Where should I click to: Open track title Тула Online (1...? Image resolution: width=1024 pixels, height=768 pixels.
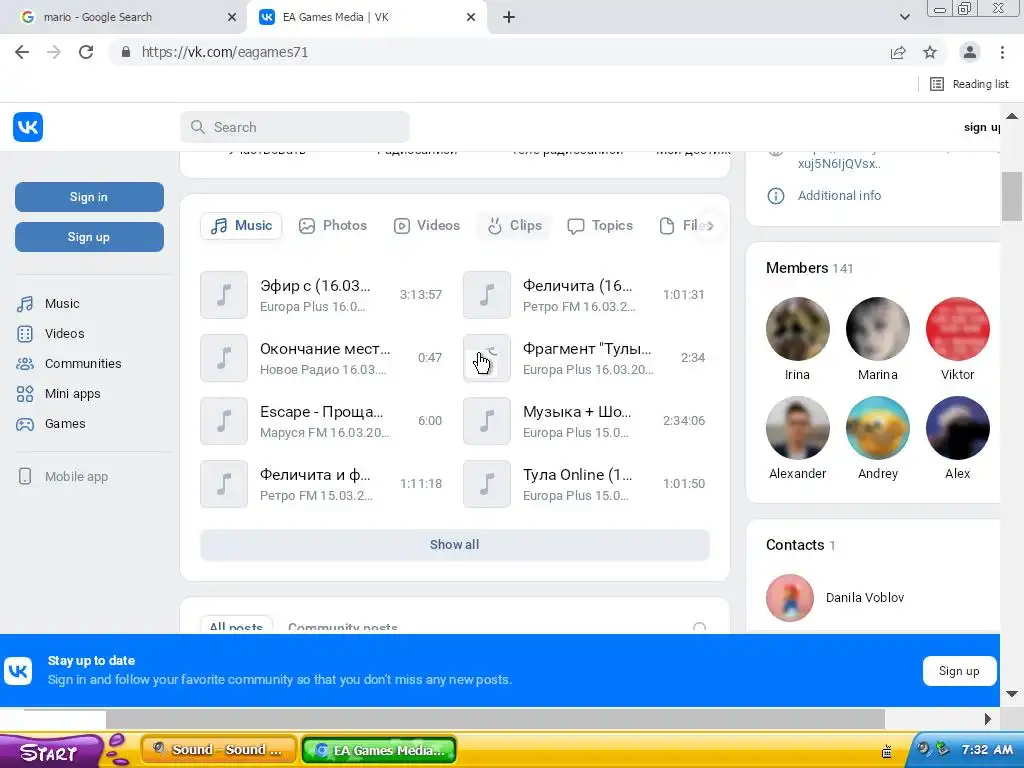tap(577, 475)
